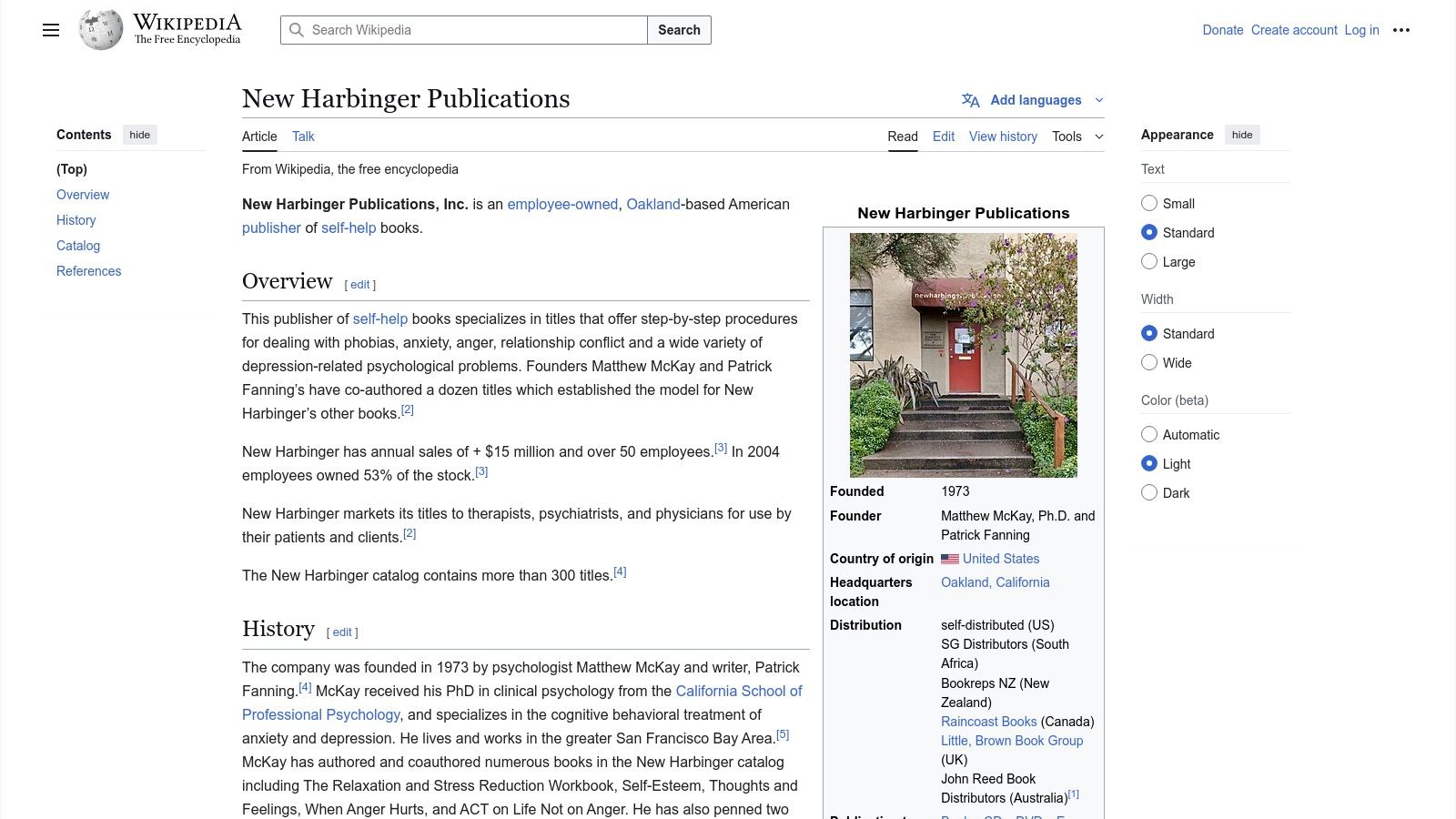The height and width of the screenshot is (819, 1456).
Task: Select Large text size
Action: [x=1149, y=261]
